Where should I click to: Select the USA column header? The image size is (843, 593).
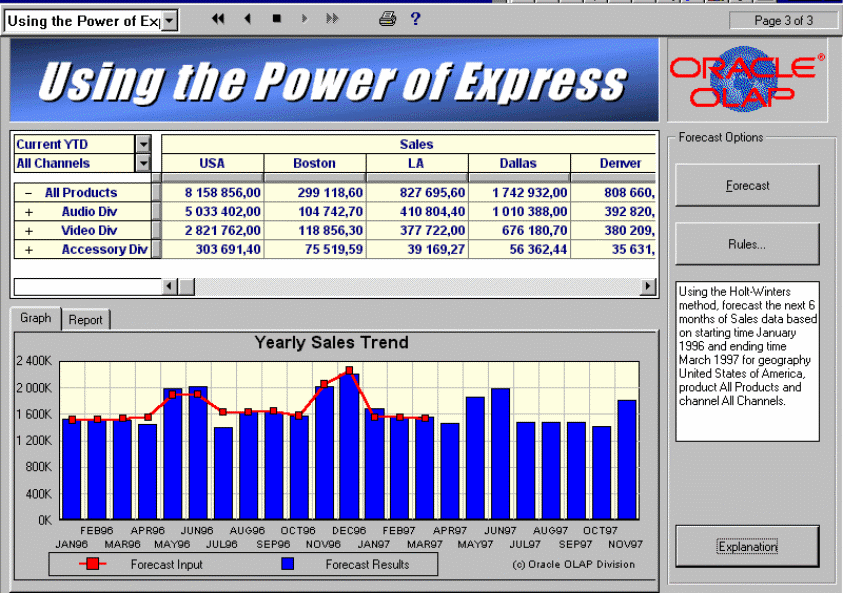click(x=212, y=163)
